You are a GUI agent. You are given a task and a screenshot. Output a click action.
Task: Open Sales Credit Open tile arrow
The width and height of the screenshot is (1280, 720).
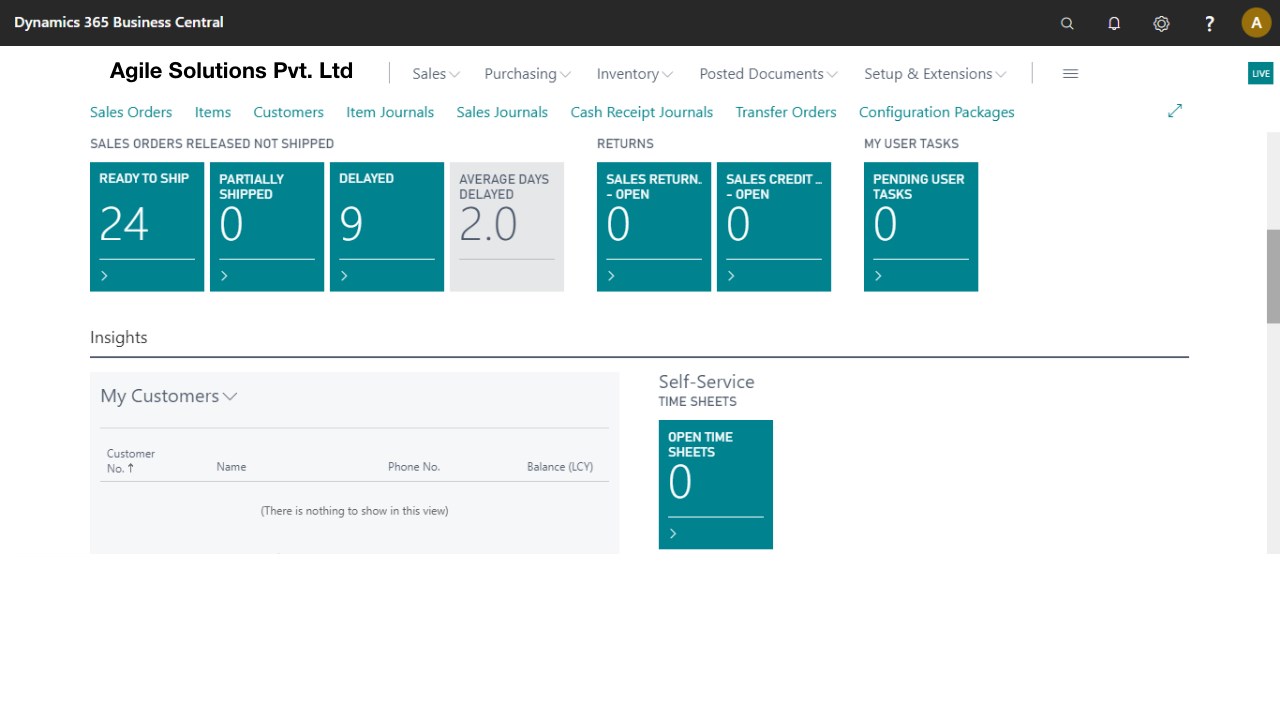point(731,276)
